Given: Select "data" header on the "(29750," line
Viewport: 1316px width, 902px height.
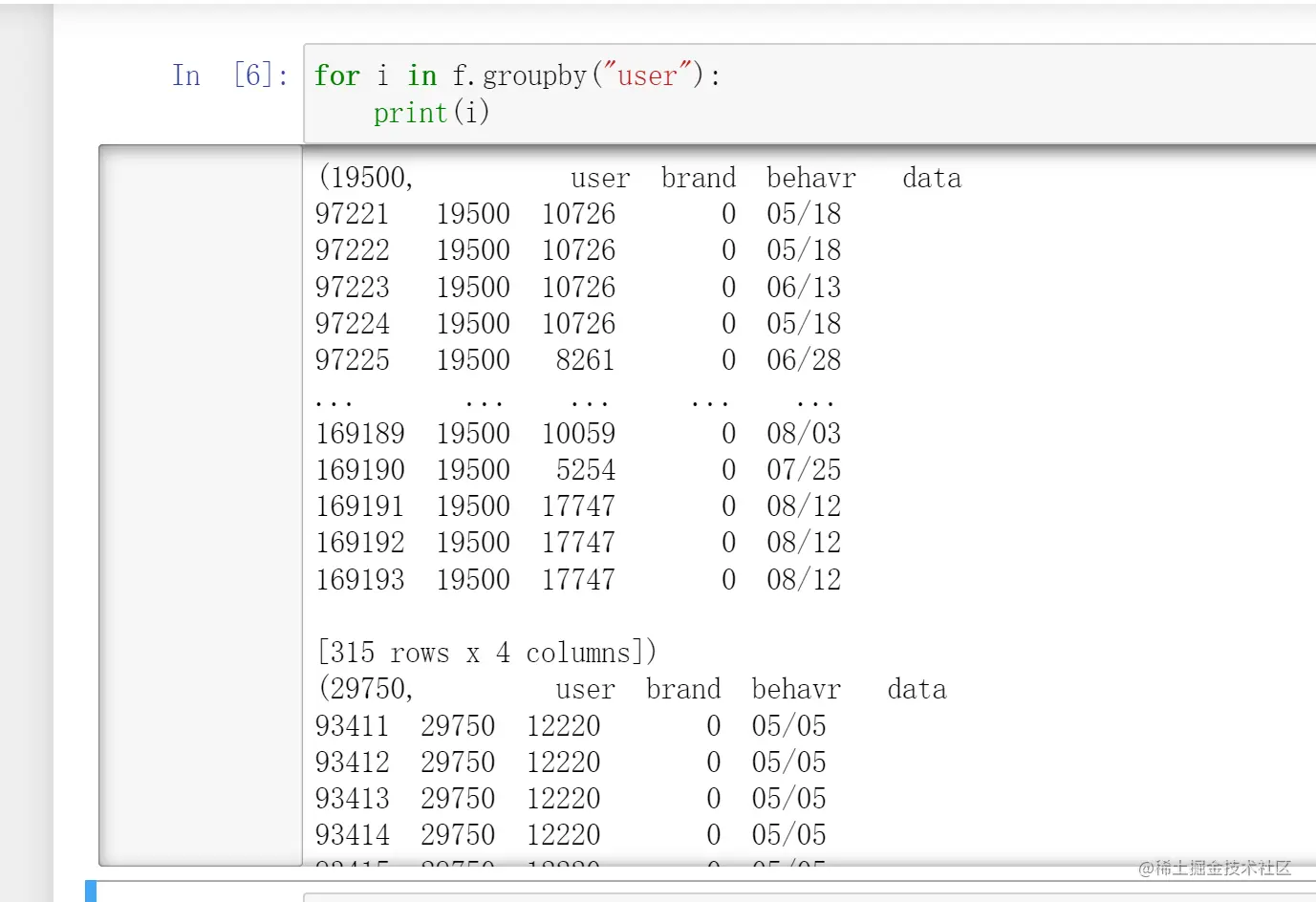Looking at the screenshot, I should tap(917, 689).
